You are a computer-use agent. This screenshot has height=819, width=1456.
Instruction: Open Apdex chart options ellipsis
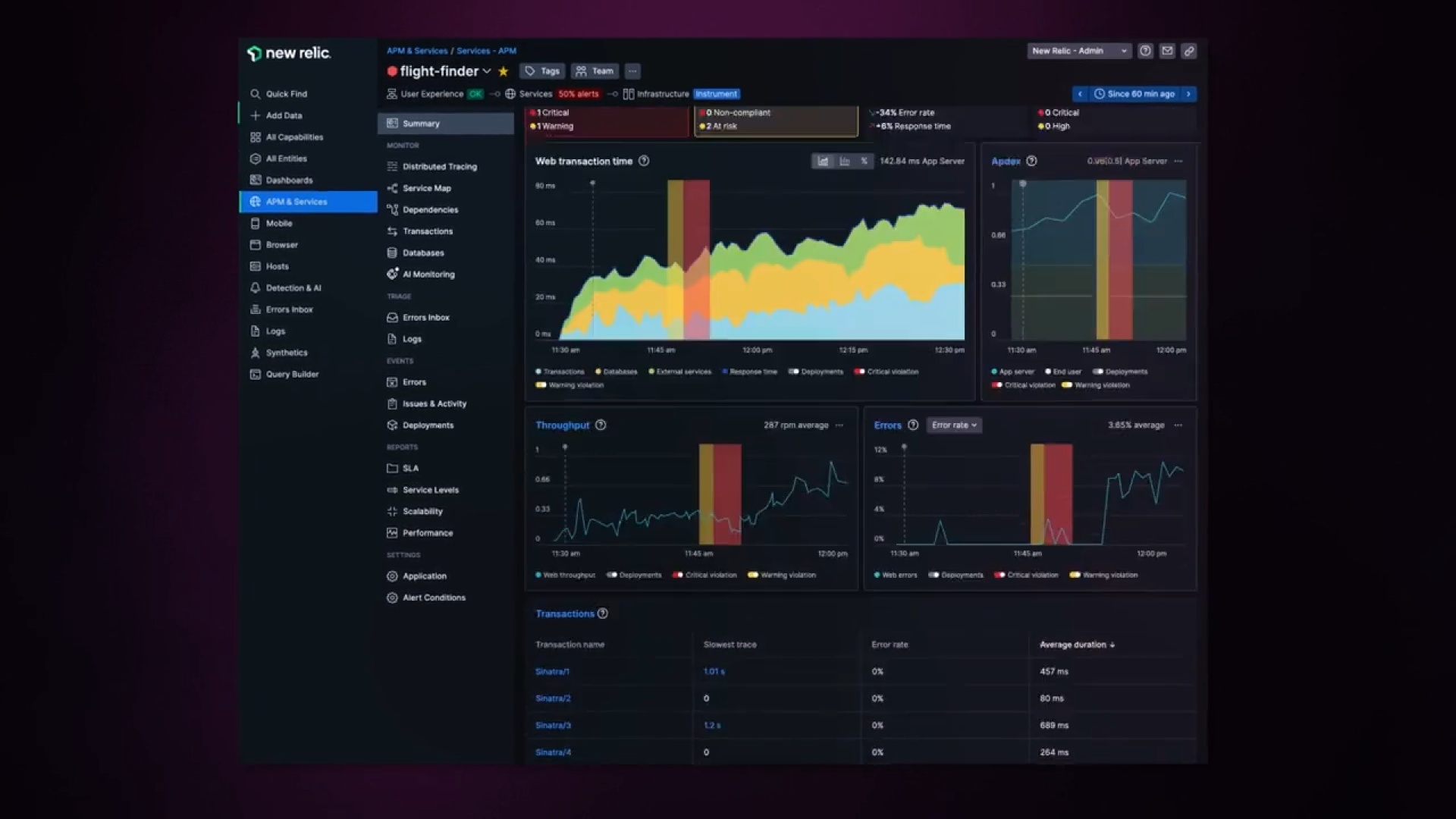(1178, 161)
